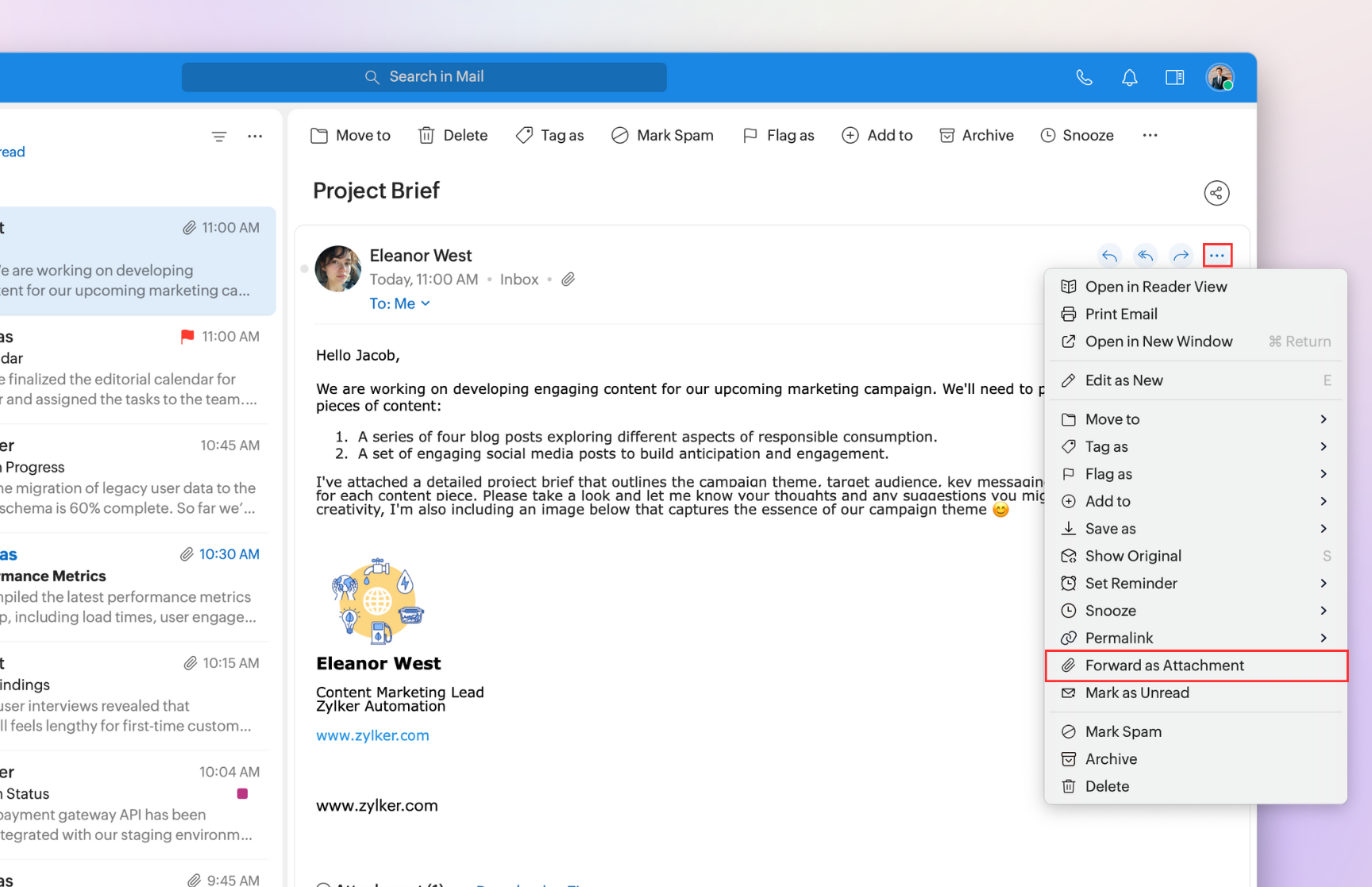
Task: Open the 10:30 AM Performance Metrics email
Action: click(133, 586)
